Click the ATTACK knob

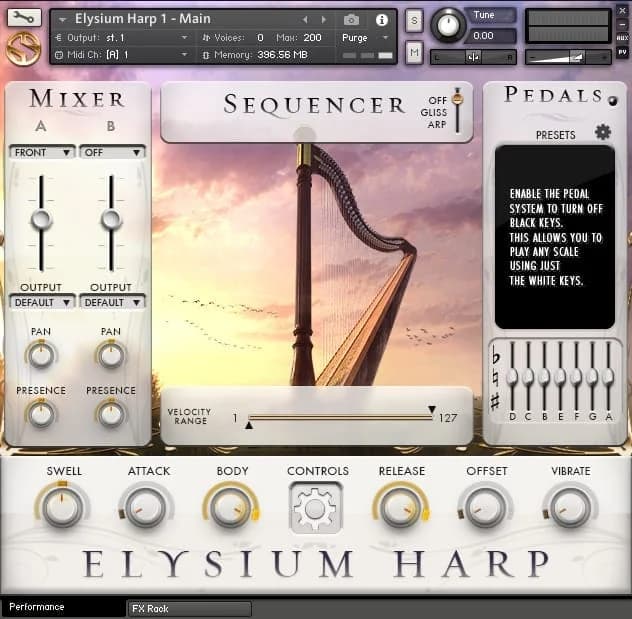click(x=146, y=508)
